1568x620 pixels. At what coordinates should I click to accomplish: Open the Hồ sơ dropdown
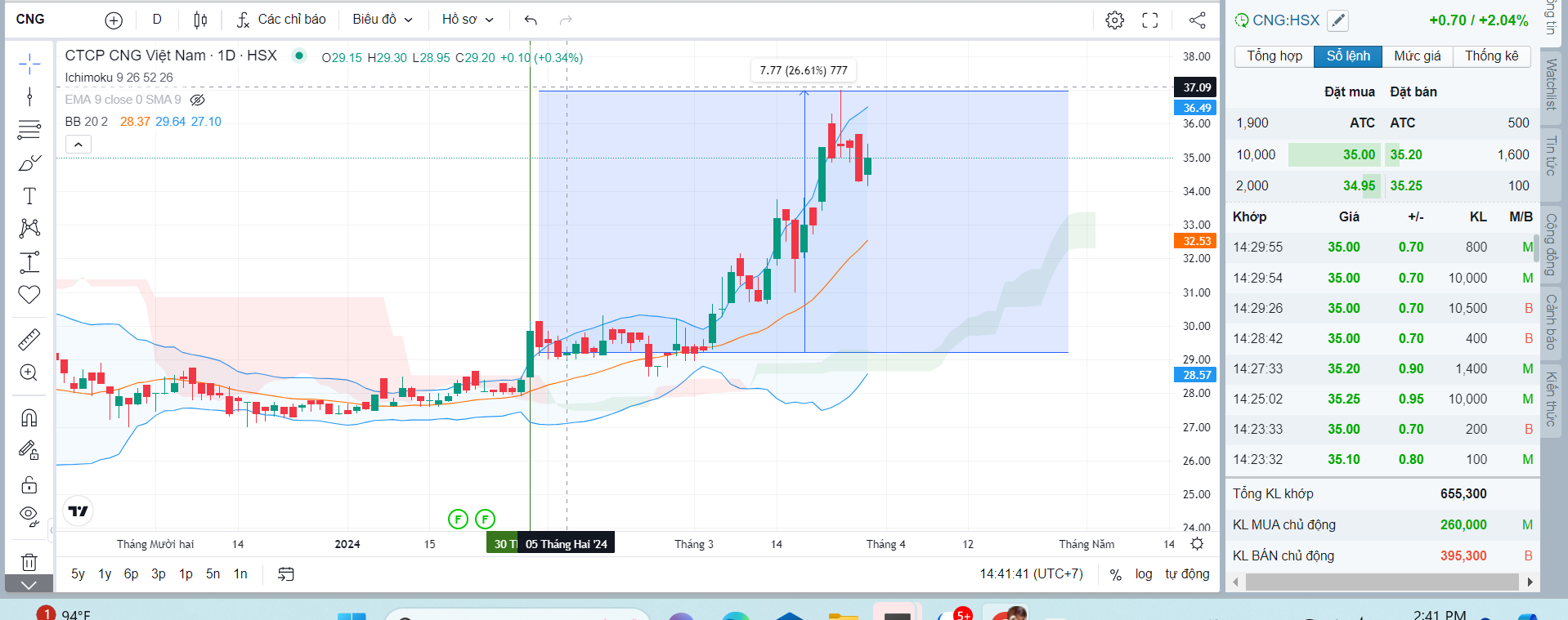point(468,19)
